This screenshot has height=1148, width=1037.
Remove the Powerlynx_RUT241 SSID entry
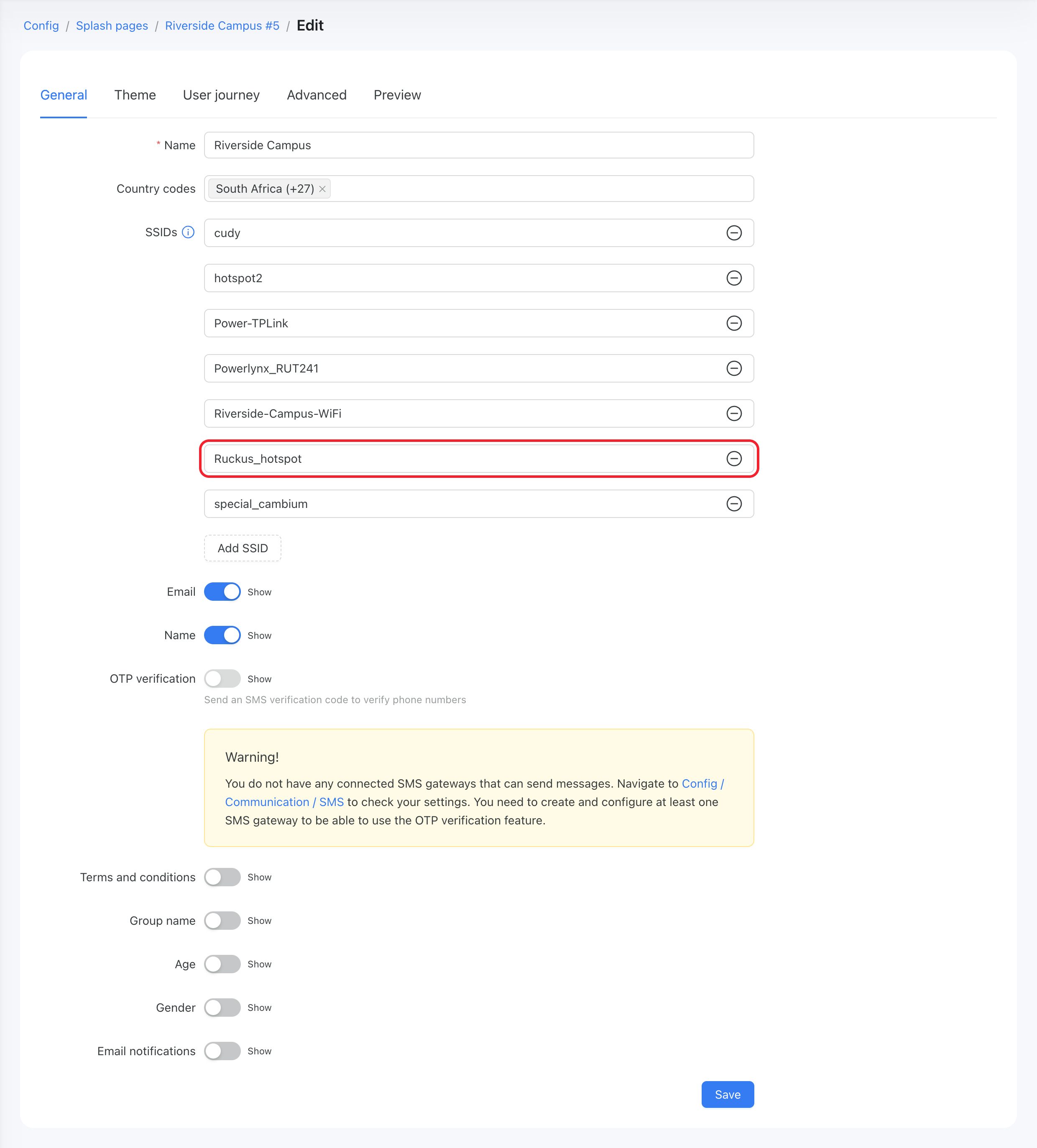734,368
